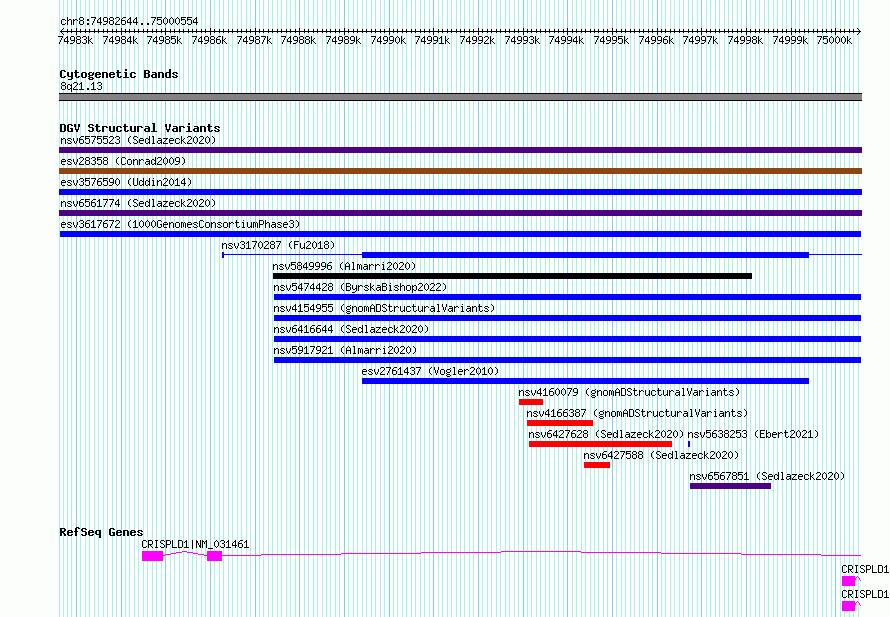The height and width of the screenshot is (617, 890).
Task: Select second magenta exon of CRISPLD1|NM_031461
Action: [215, 556]
